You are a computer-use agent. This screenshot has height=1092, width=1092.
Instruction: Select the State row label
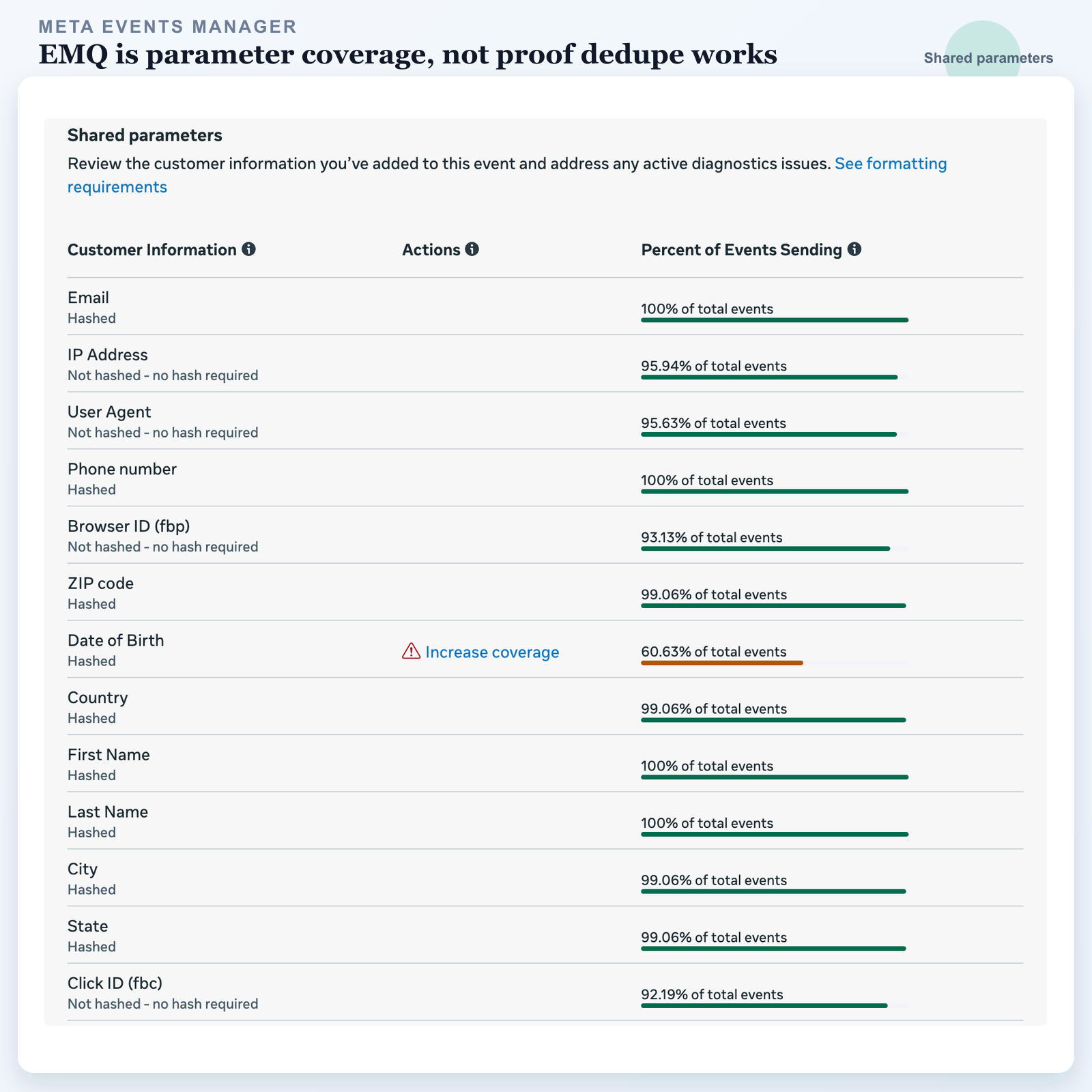tap(87, 926)
